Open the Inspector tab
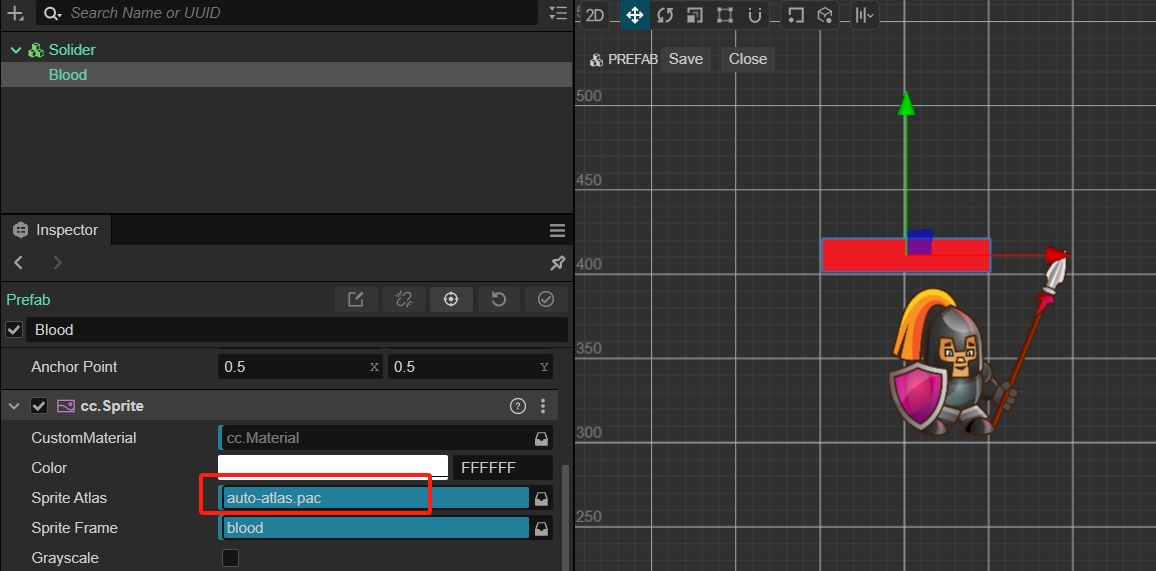Viewport: 1156px width, 571px height. tap(56, 231)
